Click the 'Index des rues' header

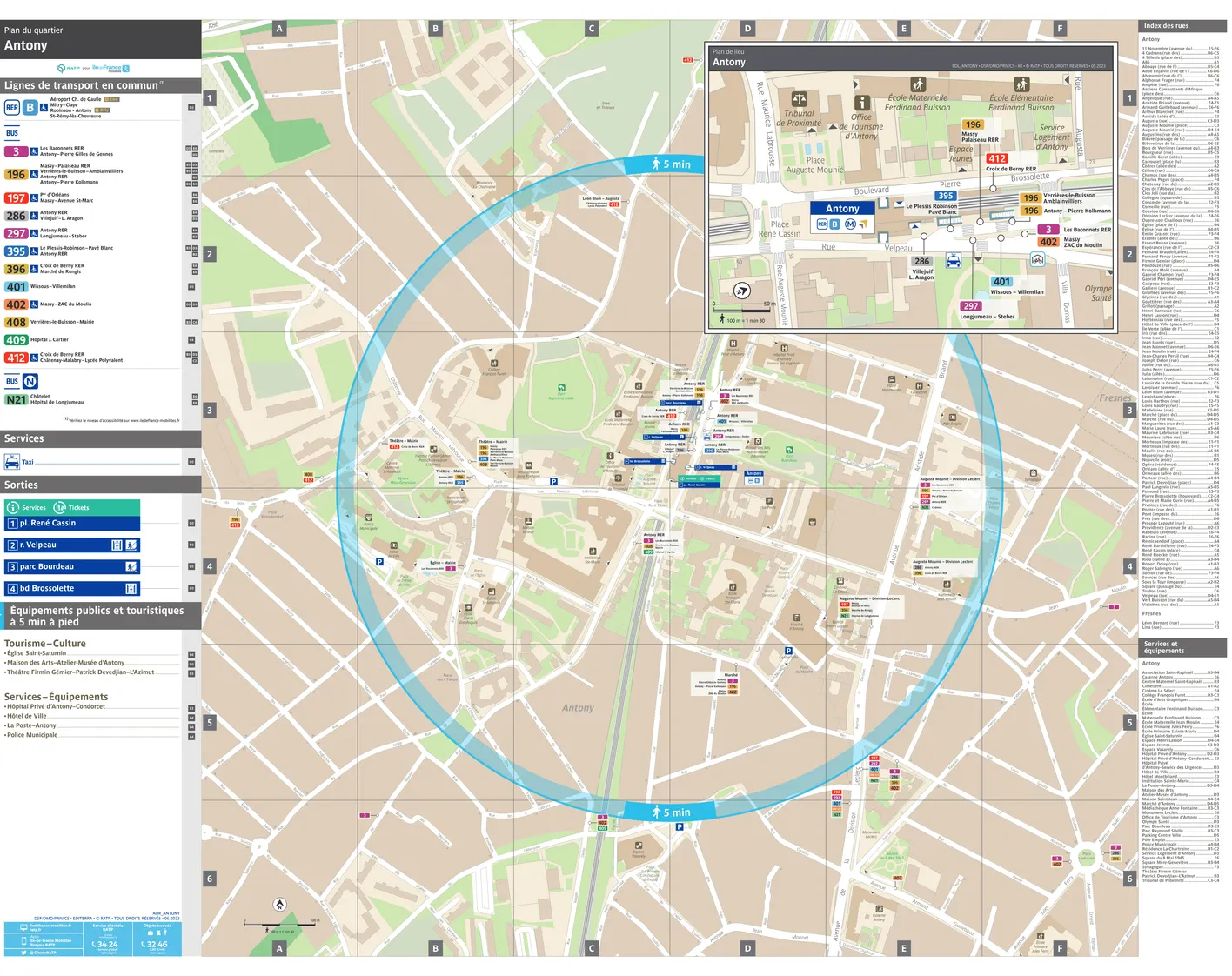coord(1182,26)
